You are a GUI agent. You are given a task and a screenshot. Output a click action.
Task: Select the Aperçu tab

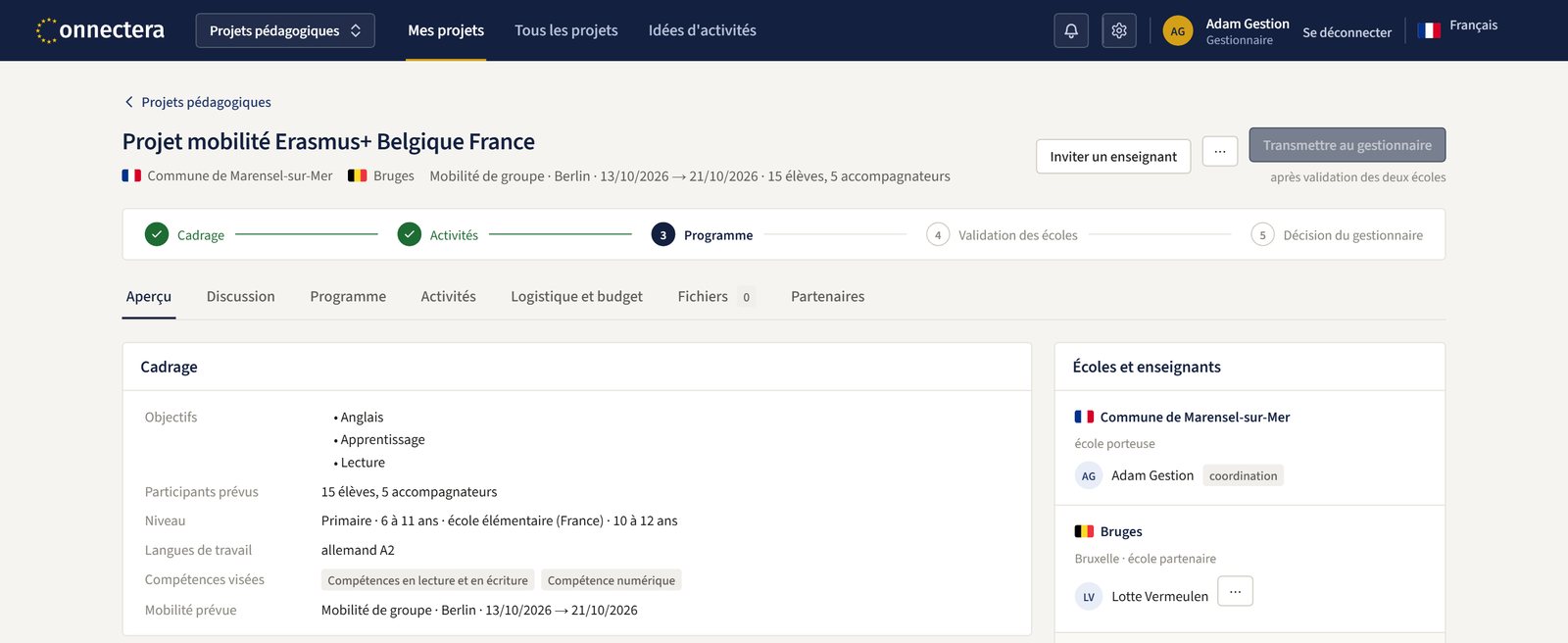pyautogui.click(x=149, y=296)
